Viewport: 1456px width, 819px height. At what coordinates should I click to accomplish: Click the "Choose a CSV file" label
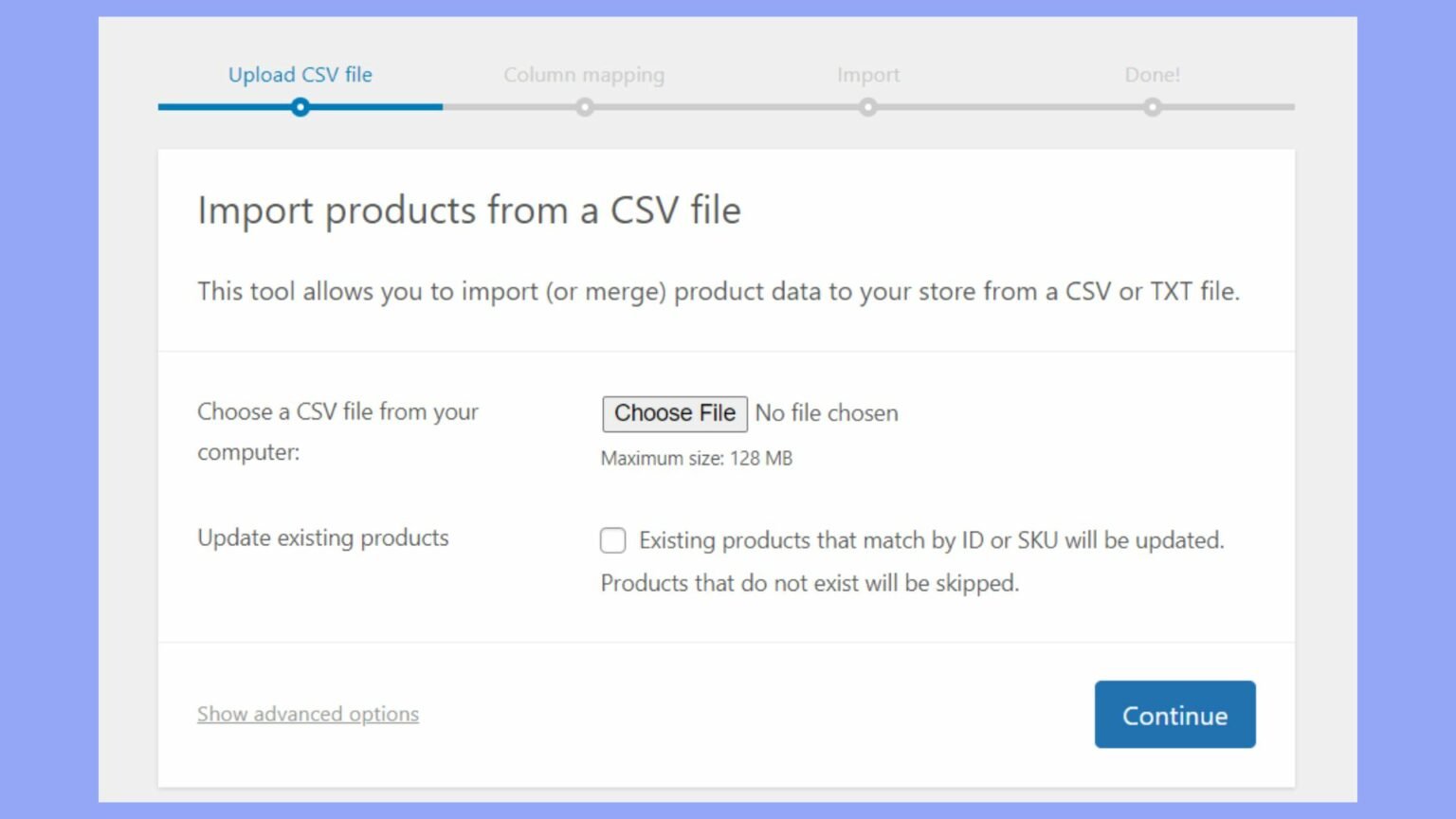[x=337, y=431]
